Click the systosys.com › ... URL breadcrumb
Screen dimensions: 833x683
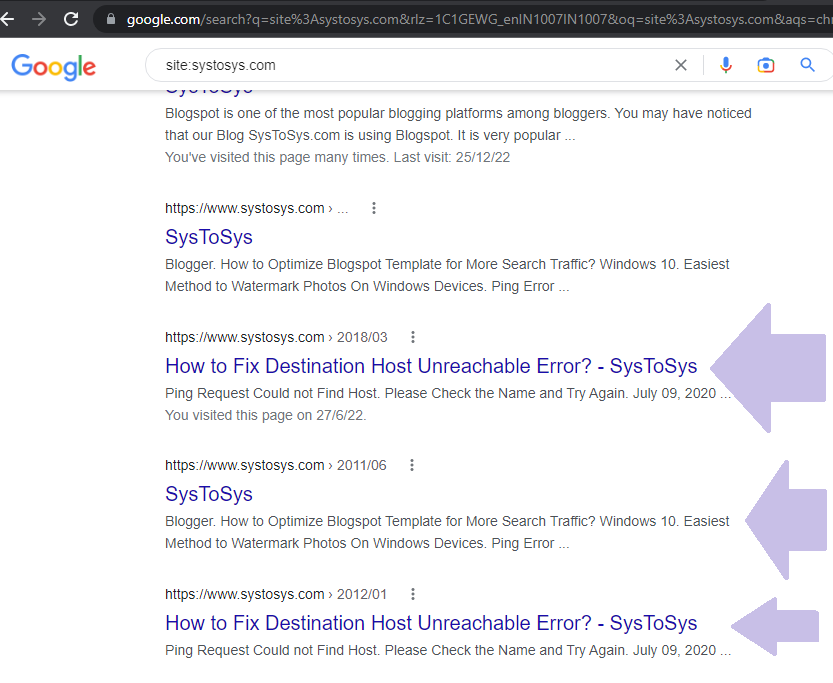(x=257, y=208)
